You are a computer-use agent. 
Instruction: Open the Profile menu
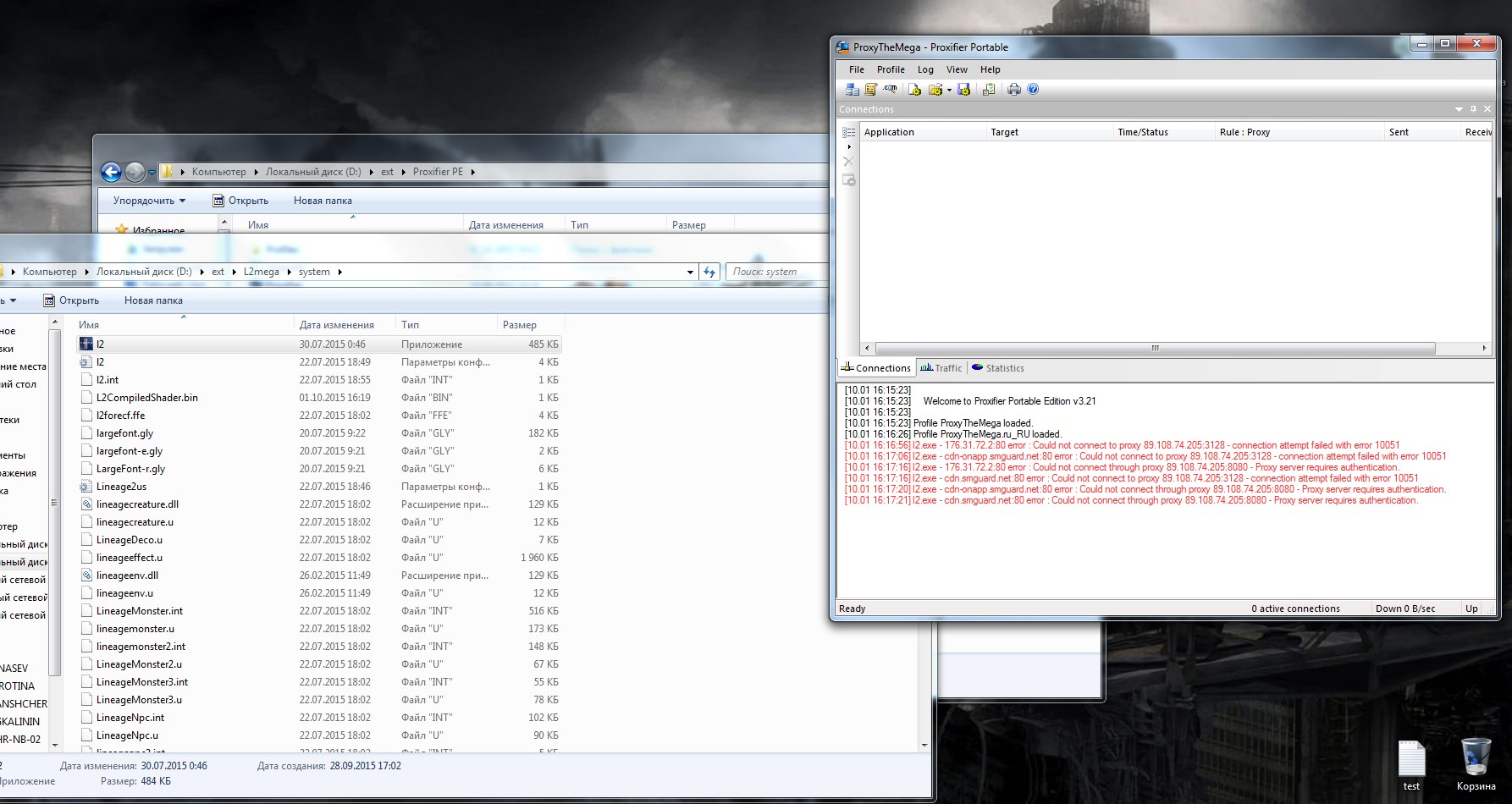tap(891, 69)
